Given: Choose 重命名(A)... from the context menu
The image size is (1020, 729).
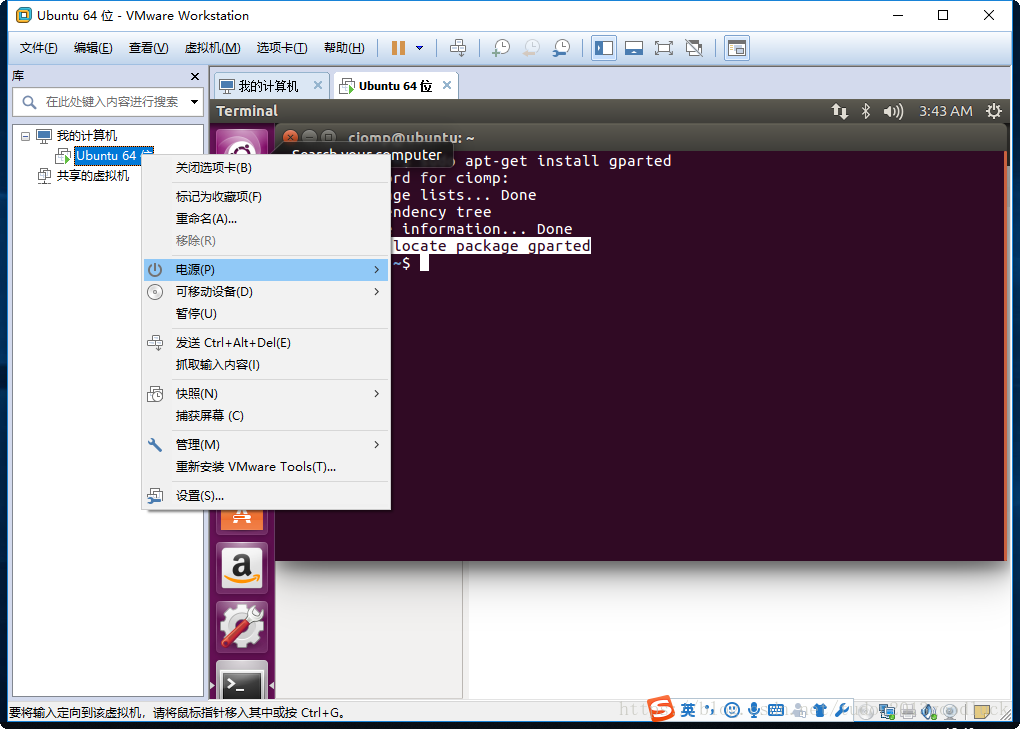Looking at the screenshot, I should tap(267, 219).
